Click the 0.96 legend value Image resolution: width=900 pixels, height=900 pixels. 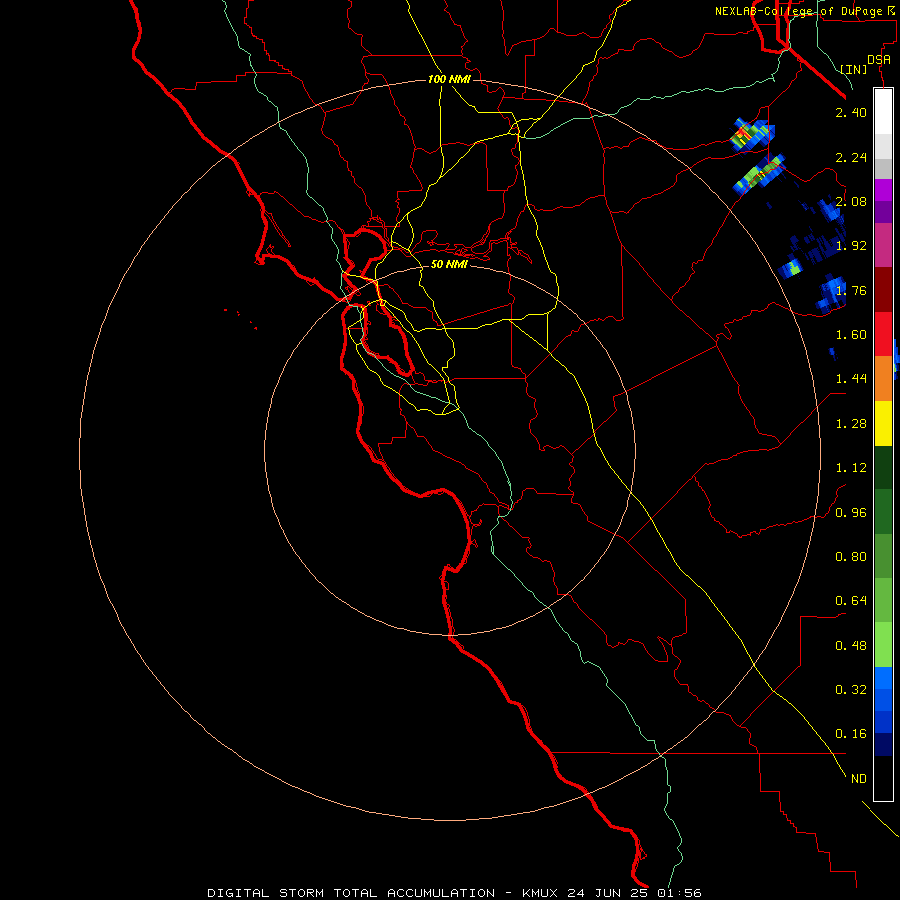[851, 513]
